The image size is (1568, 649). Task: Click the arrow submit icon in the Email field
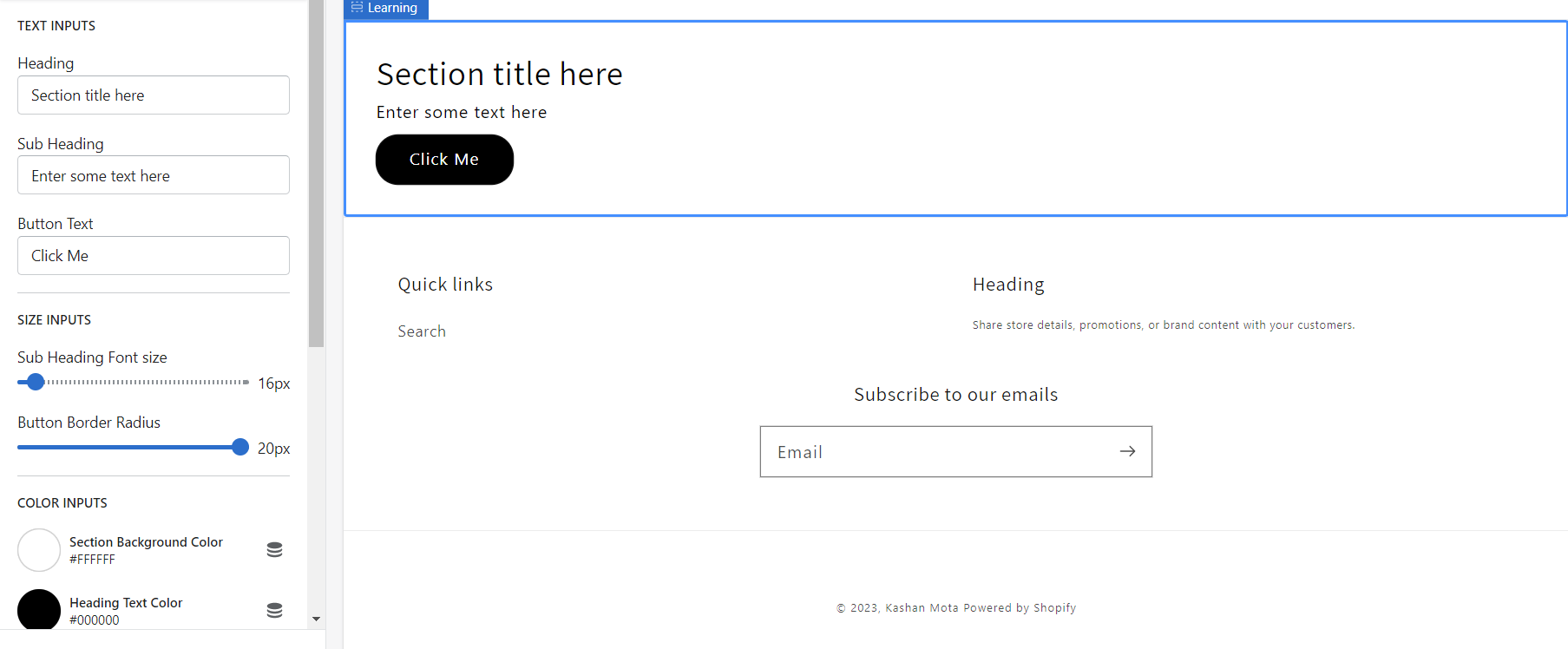click(x=1127, y=451)
